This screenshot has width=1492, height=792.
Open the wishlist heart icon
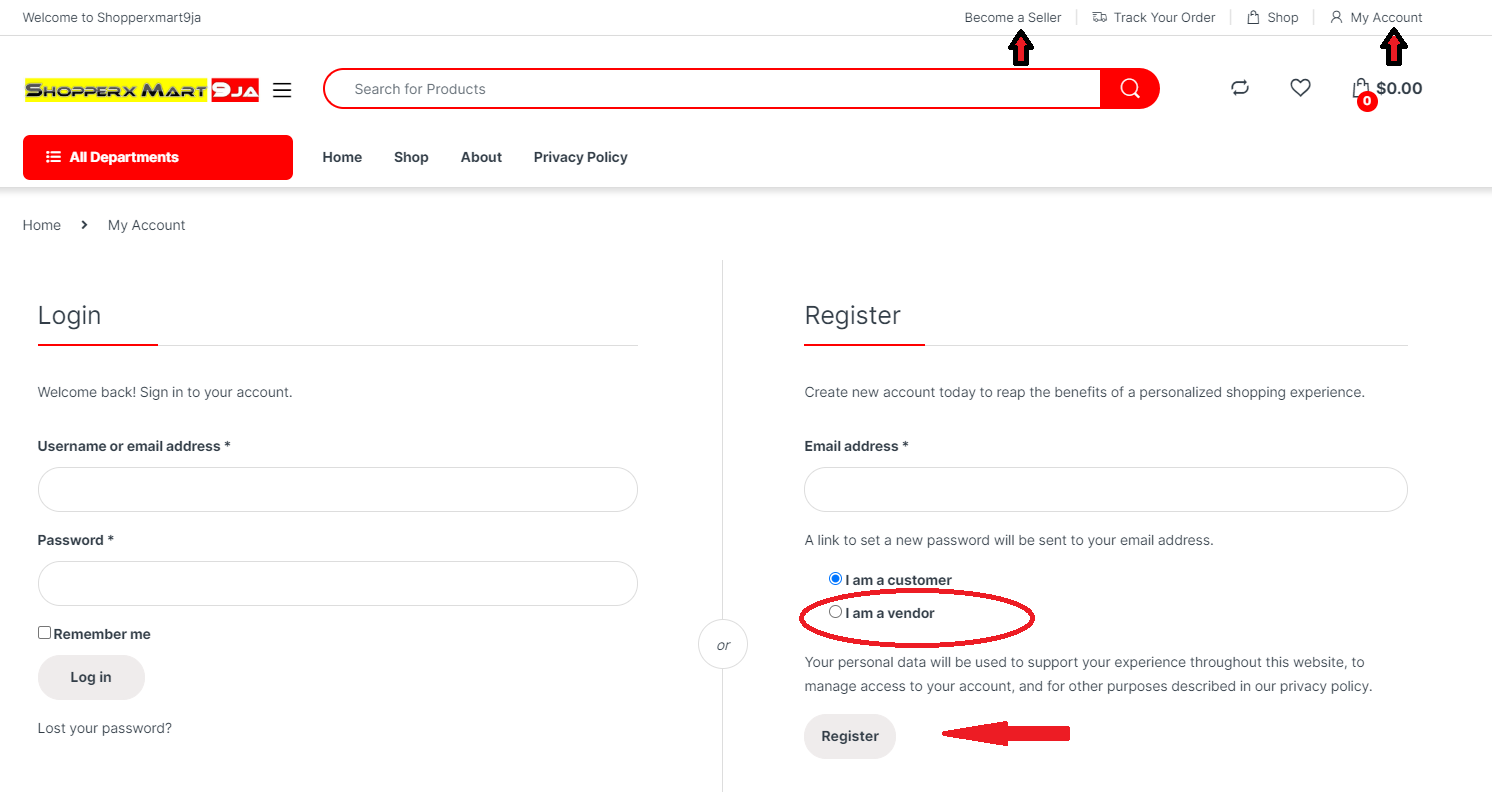click(x=1300, y=88)
